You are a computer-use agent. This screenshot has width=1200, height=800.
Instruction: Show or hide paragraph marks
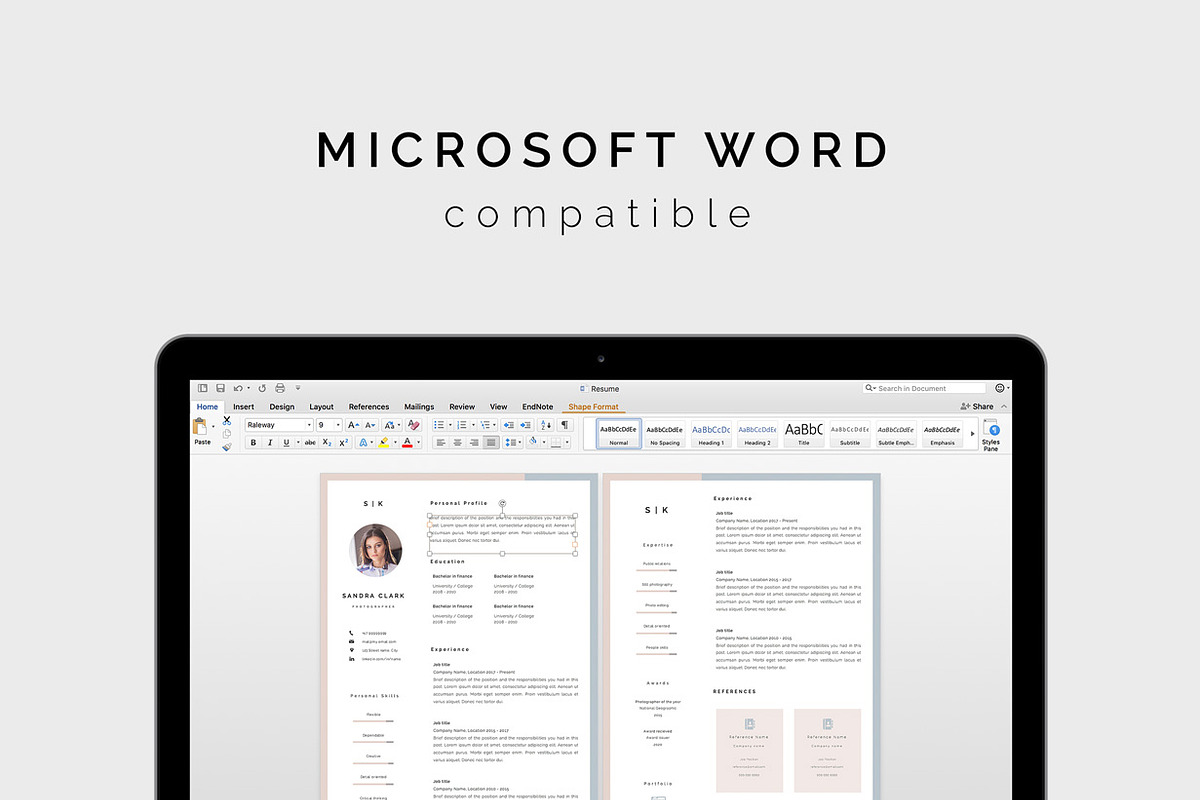pos(565,425)
